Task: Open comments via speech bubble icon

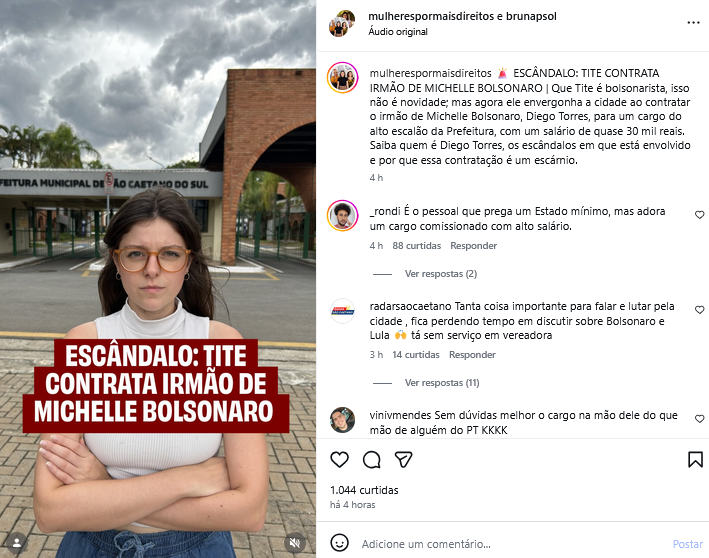Action: (372, 459)
